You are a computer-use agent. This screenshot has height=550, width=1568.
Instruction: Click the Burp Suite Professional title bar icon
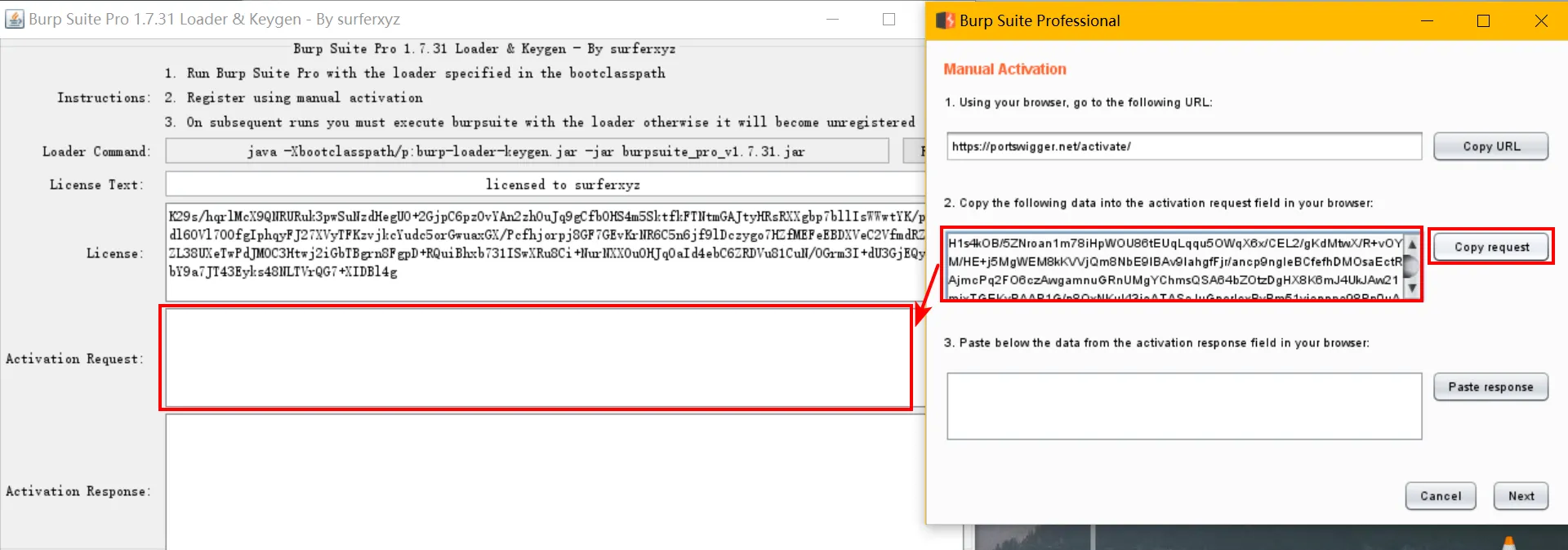[x=945, y=20]
